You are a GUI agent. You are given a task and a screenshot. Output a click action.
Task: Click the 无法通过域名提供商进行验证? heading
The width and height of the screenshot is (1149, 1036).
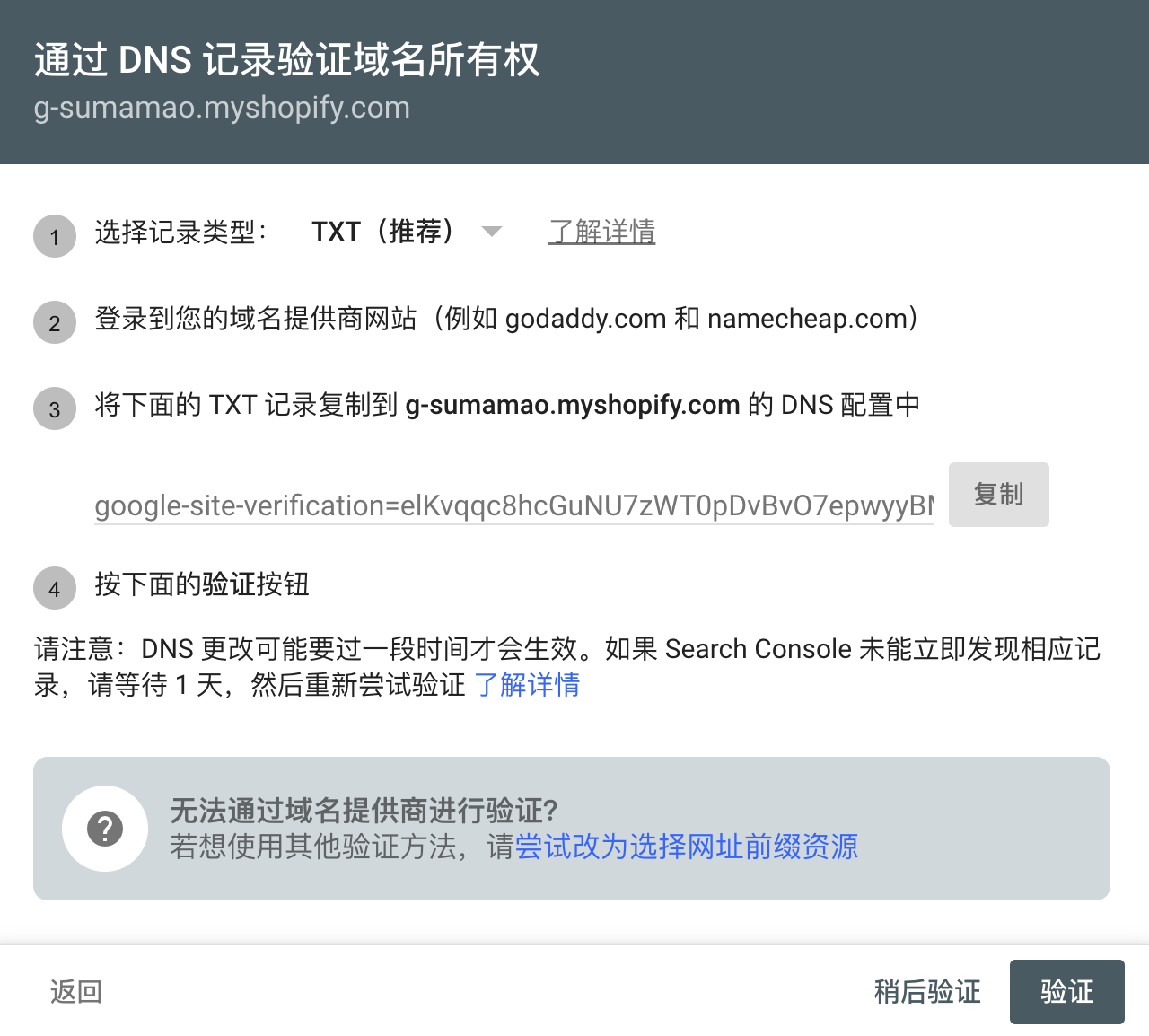pyautogui.click(x=364, y=811)
